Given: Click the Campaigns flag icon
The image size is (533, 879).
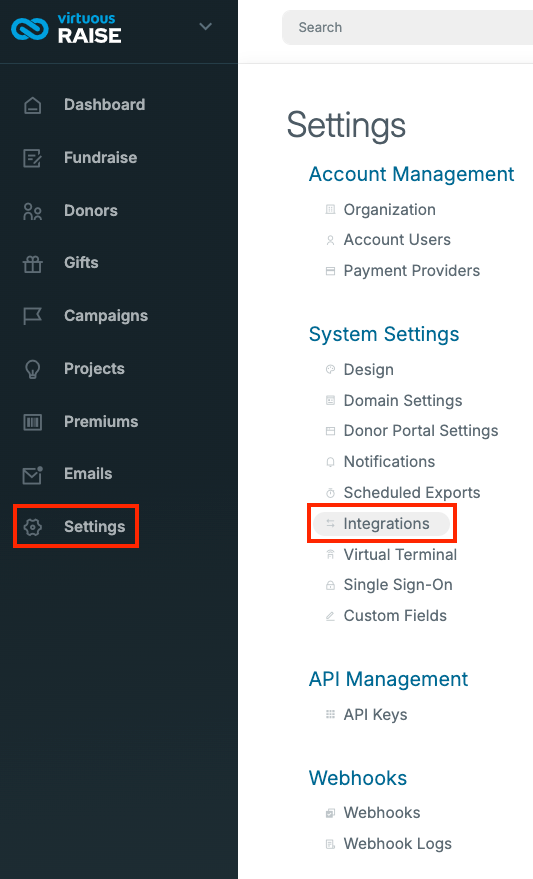Looking at the screenshot, I should [33, 316].
